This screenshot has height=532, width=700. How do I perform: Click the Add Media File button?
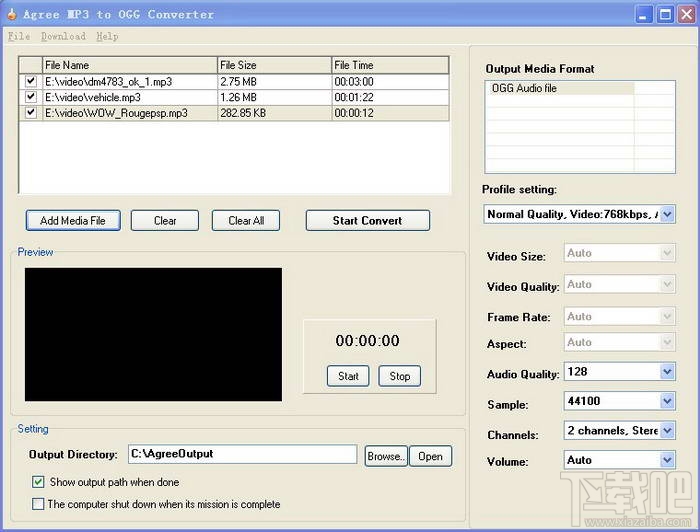click(73, 220)
